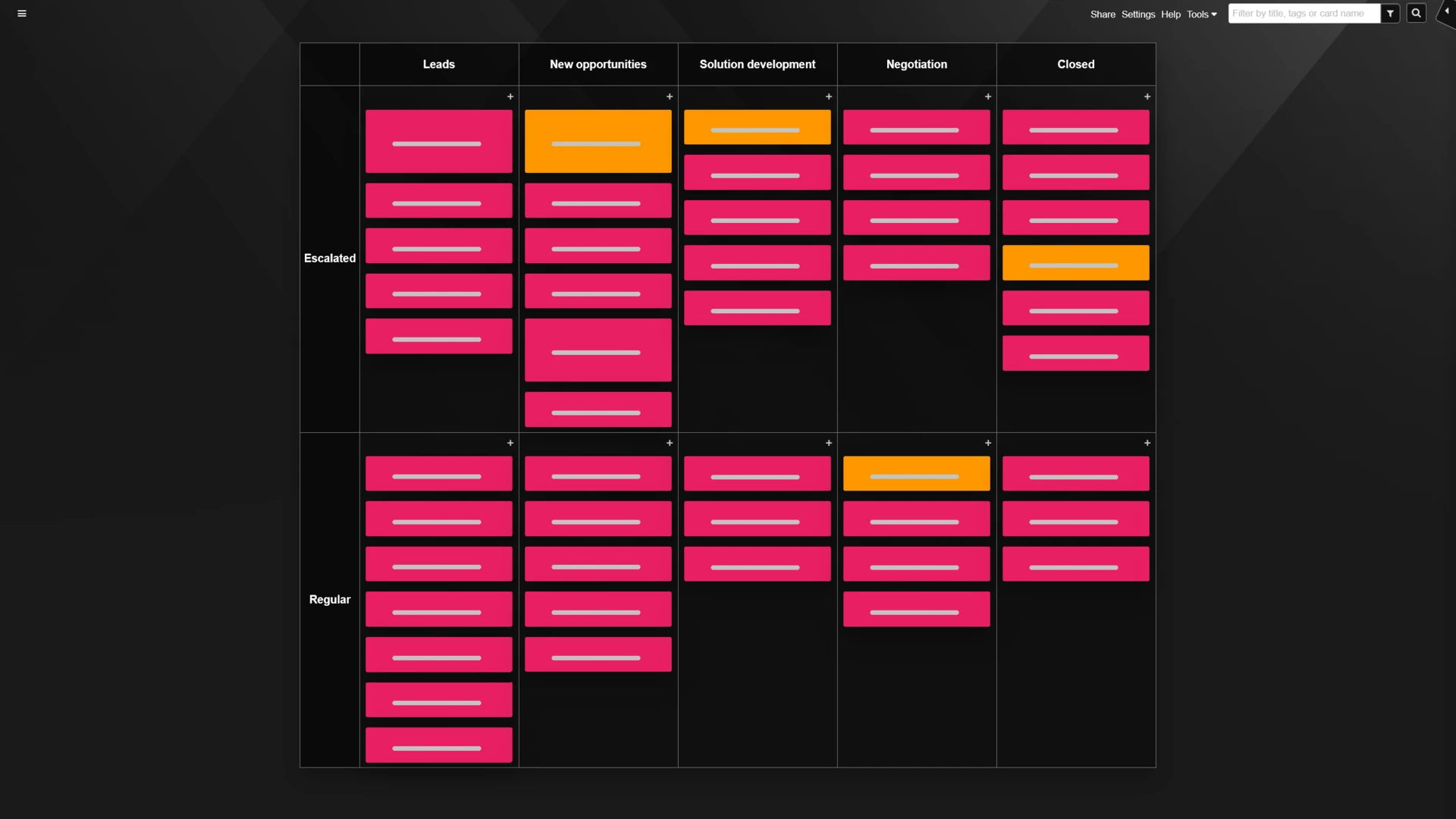This screenshot has height=819, width=1456.
Task: Click the Escalated swimlane label
Action: 329,258
